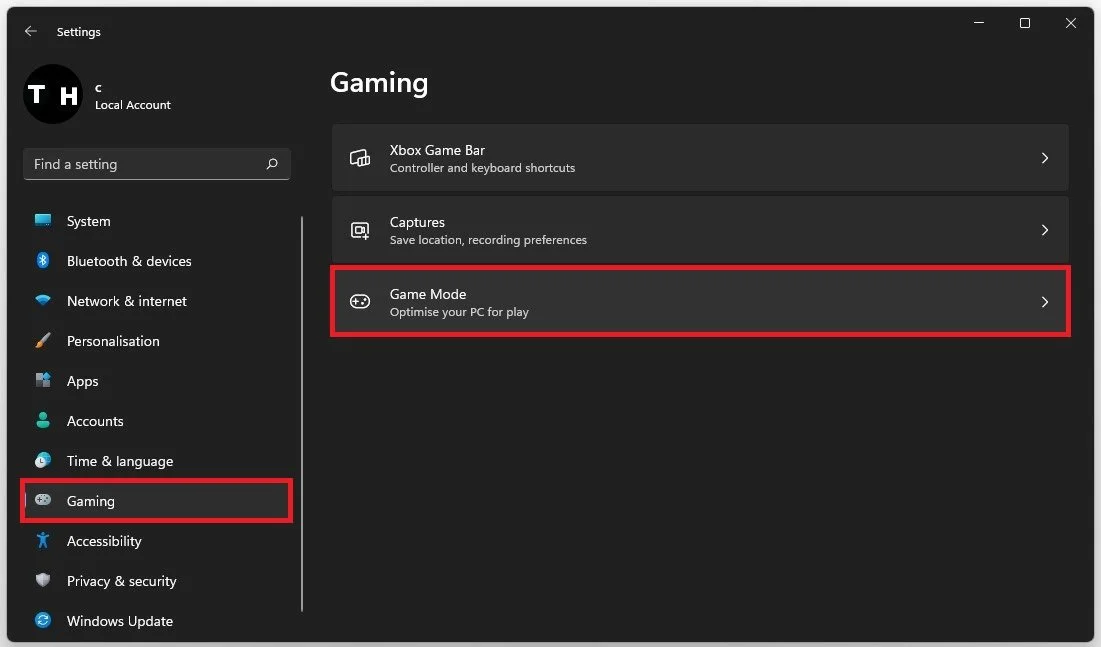
Task: Click the Privacy & security shield icon
Action: pos(43,581)
